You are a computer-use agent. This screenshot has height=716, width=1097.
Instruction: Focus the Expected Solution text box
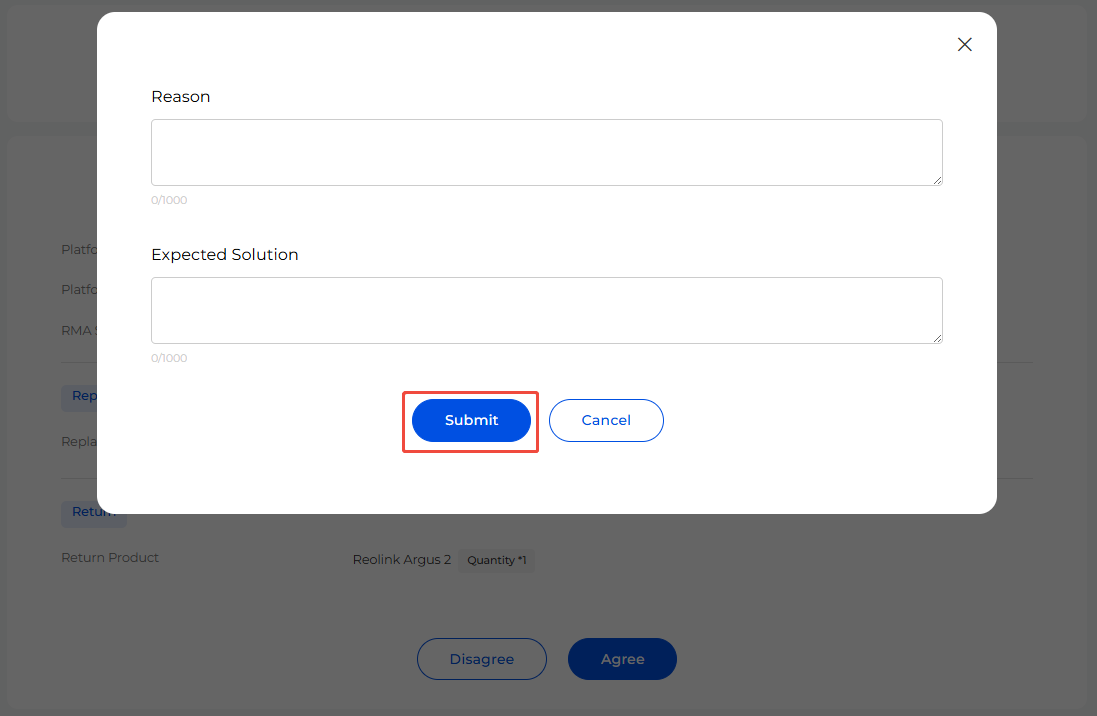[546, 310]
